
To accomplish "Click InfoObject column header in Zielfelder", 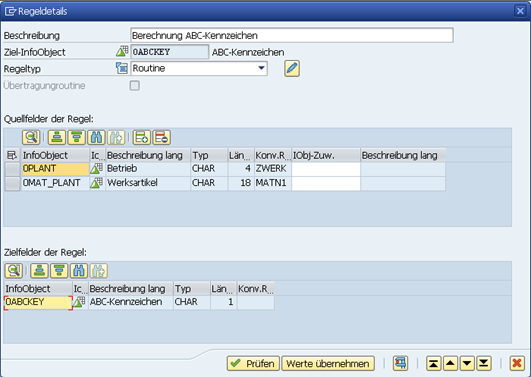I will [x=38, y=289].
